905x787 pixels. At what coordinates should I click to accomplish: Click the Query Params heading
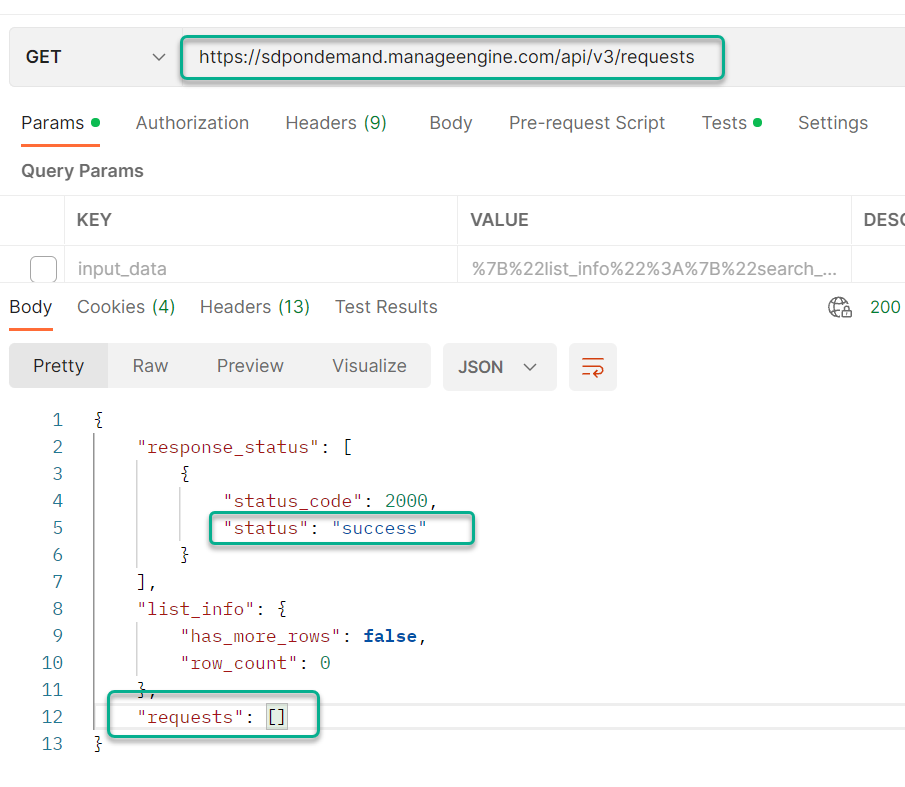(83, 171)
